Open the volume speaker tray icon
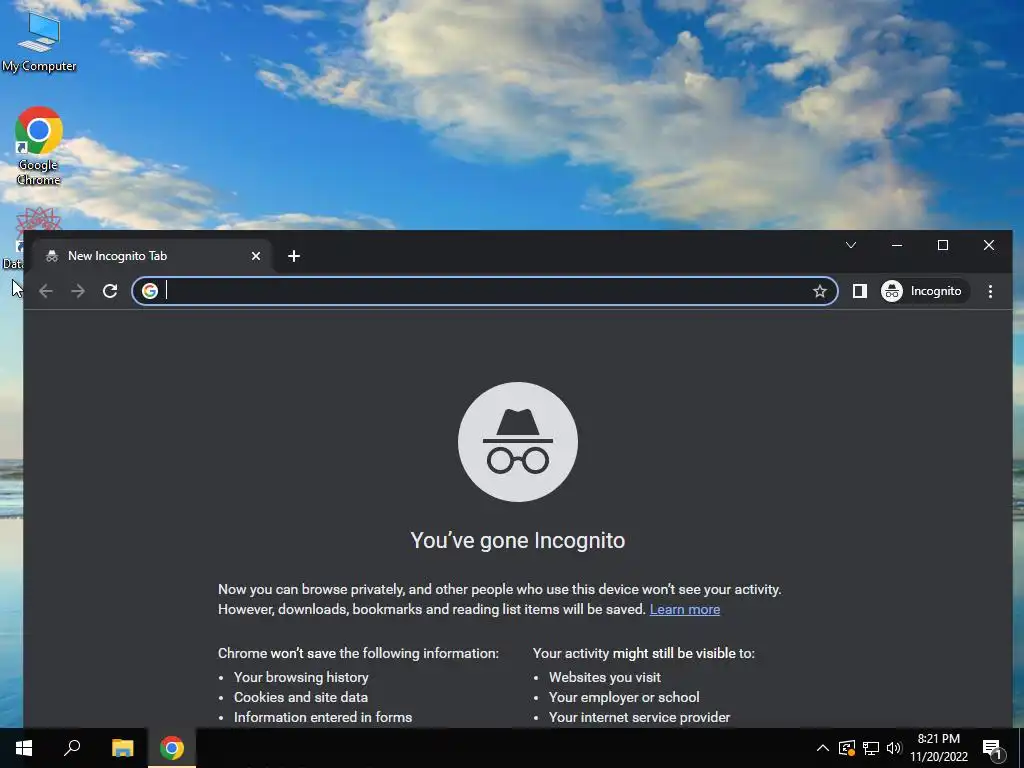1024x768 pixels. click(x=894, y=748)
